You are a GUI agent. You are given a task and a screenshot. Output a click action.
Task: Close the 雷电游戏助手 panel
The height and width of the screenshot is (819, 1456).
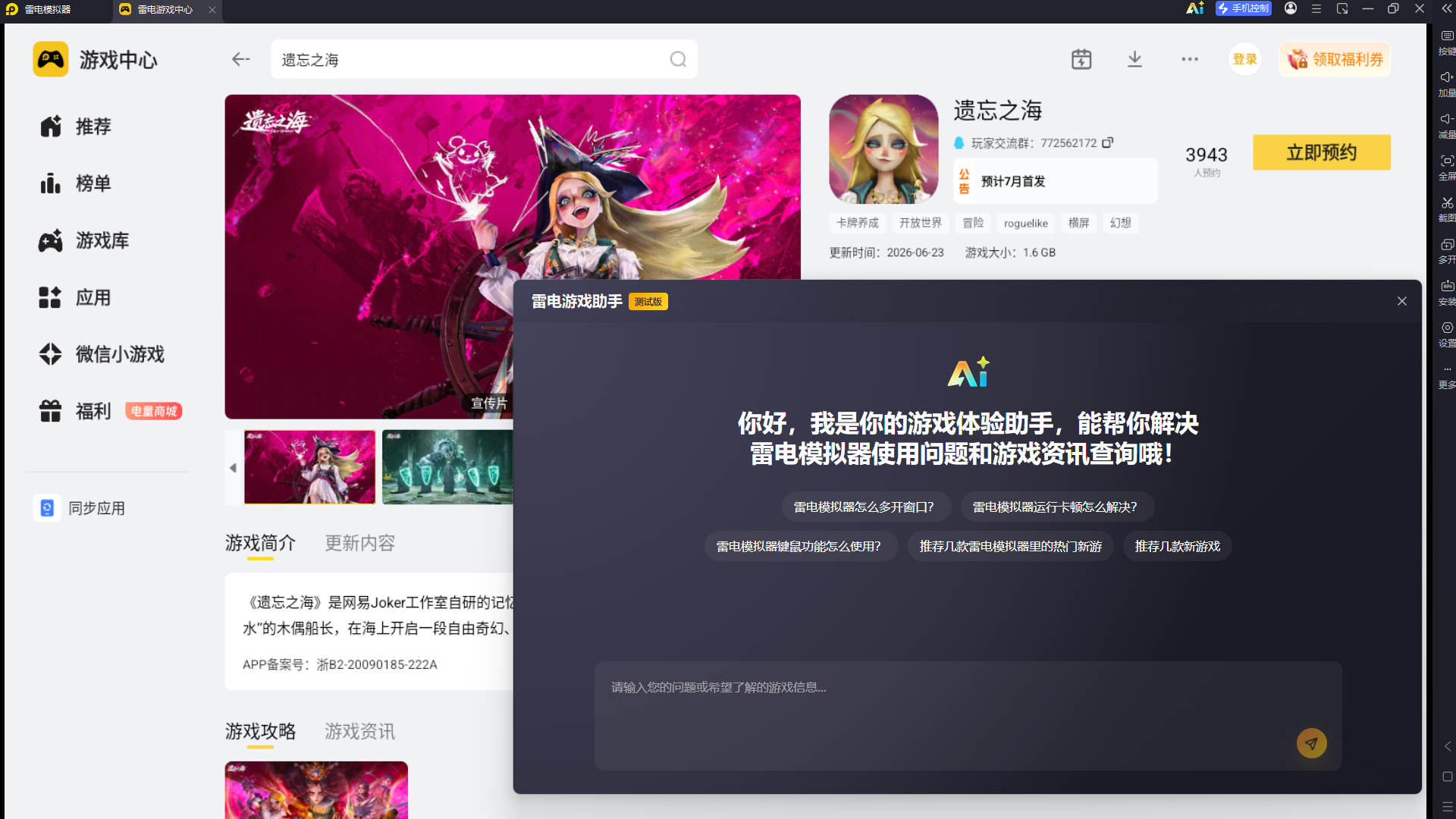pos(1402,301)
